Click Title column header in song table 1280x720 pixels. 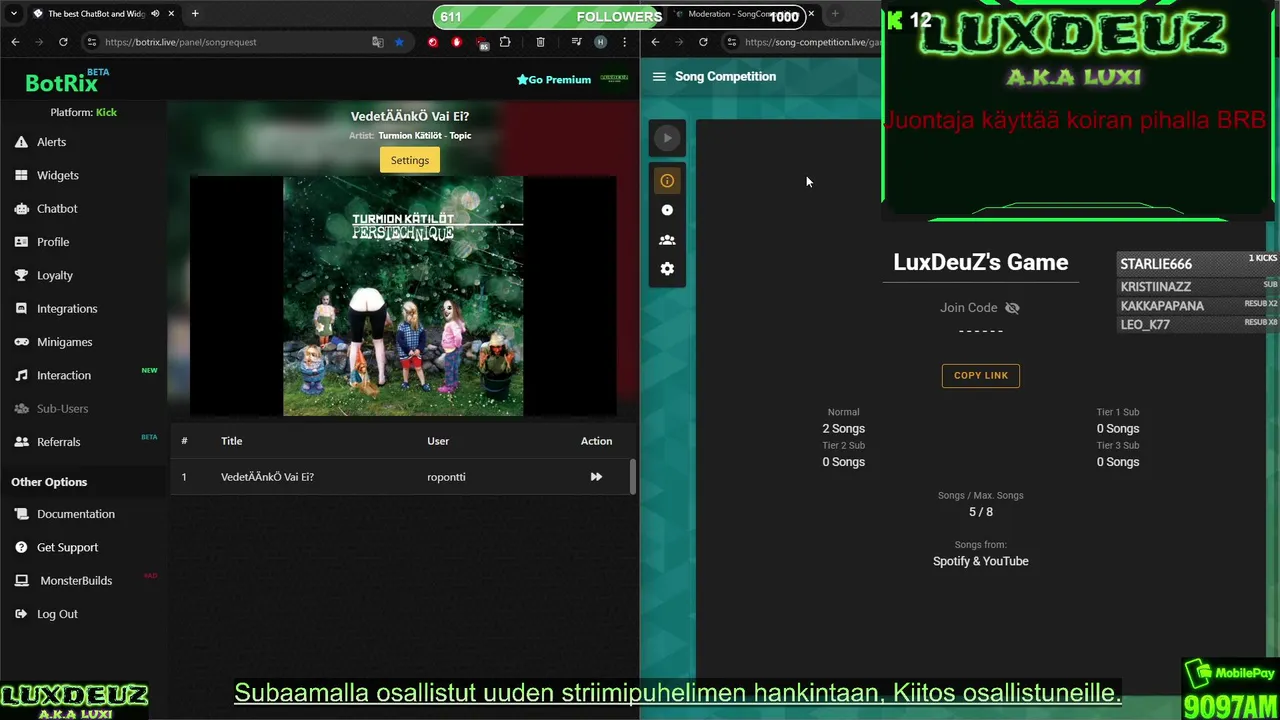pos(231,441)
